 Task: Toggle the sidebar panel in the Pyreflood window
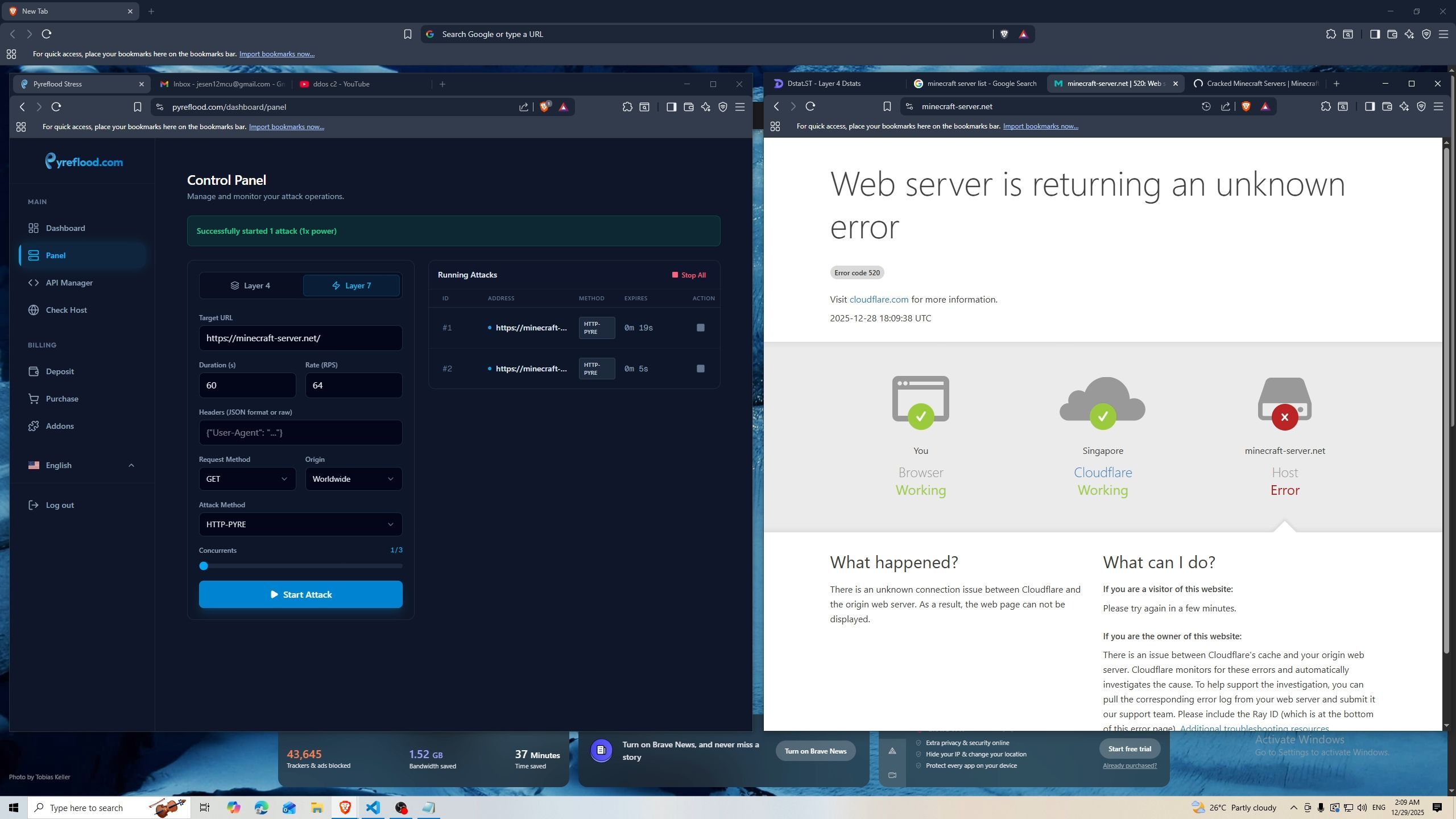pos(671,107)
